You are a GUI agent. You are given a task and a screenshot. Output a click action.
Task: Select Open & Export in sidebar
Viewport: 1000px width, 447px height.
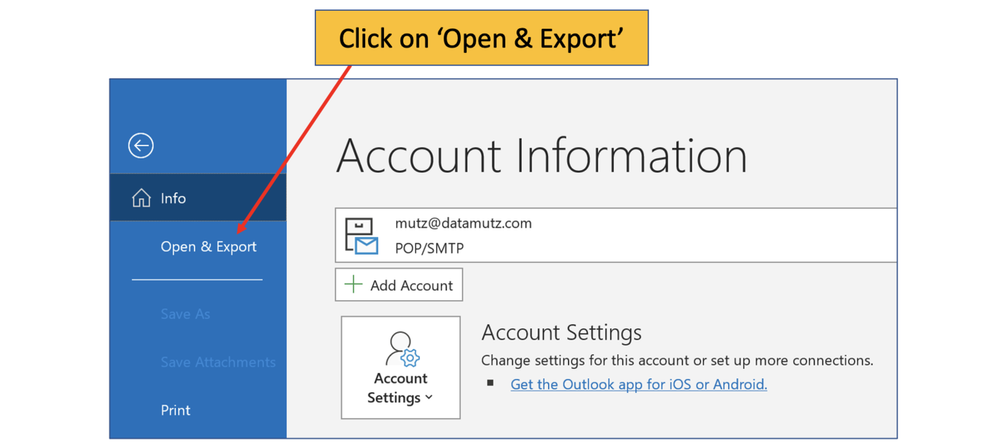(209, 247)
